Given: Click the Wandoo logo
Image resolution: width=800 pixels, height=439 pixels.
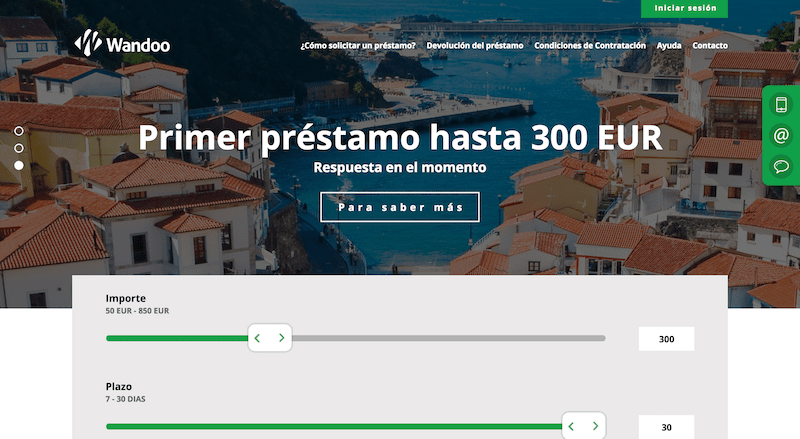Looking at the screenshot, I should (x=122, y=42).
